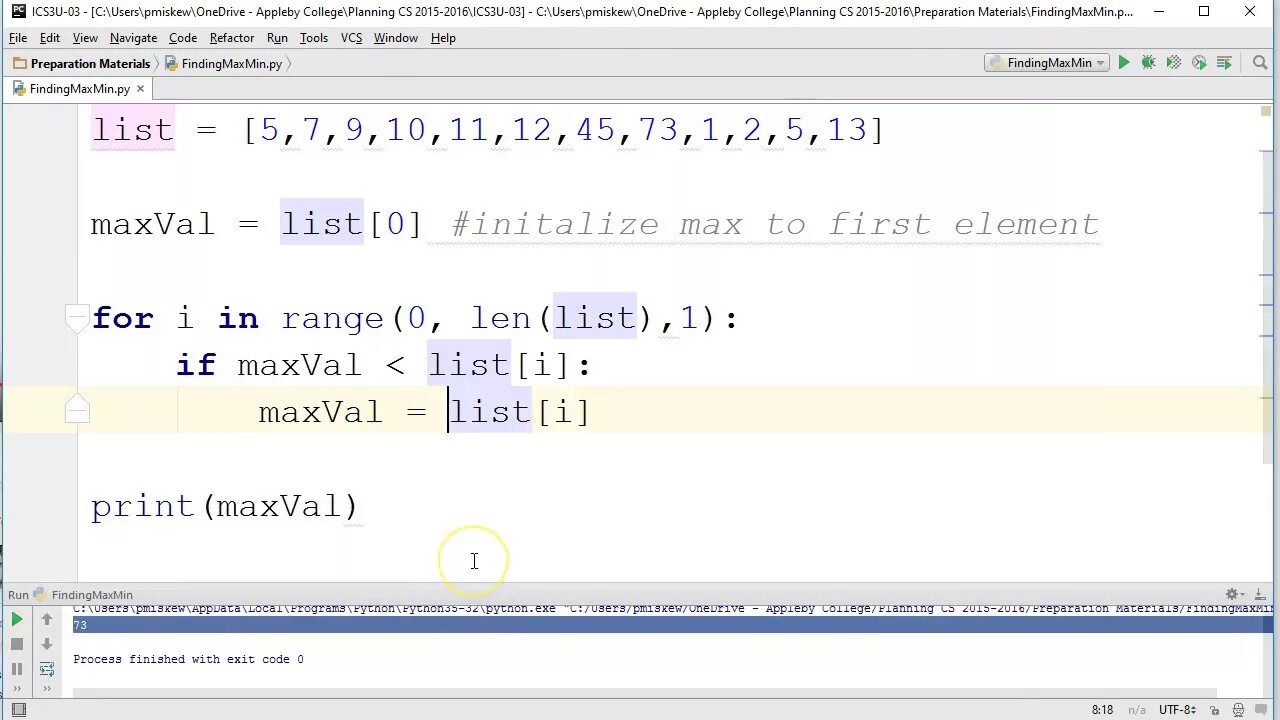Open the Tools menu

(314, 38)
